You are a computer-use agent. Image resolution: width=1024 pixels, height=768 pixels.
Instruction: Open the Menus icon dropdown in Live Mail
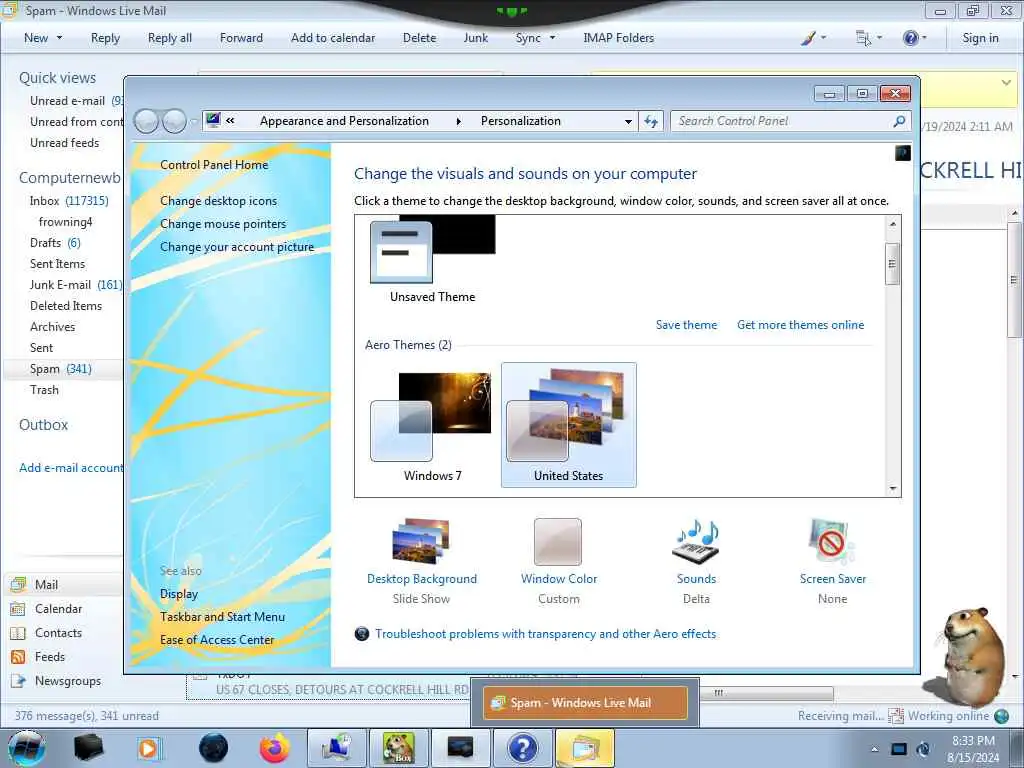point(869,38)
